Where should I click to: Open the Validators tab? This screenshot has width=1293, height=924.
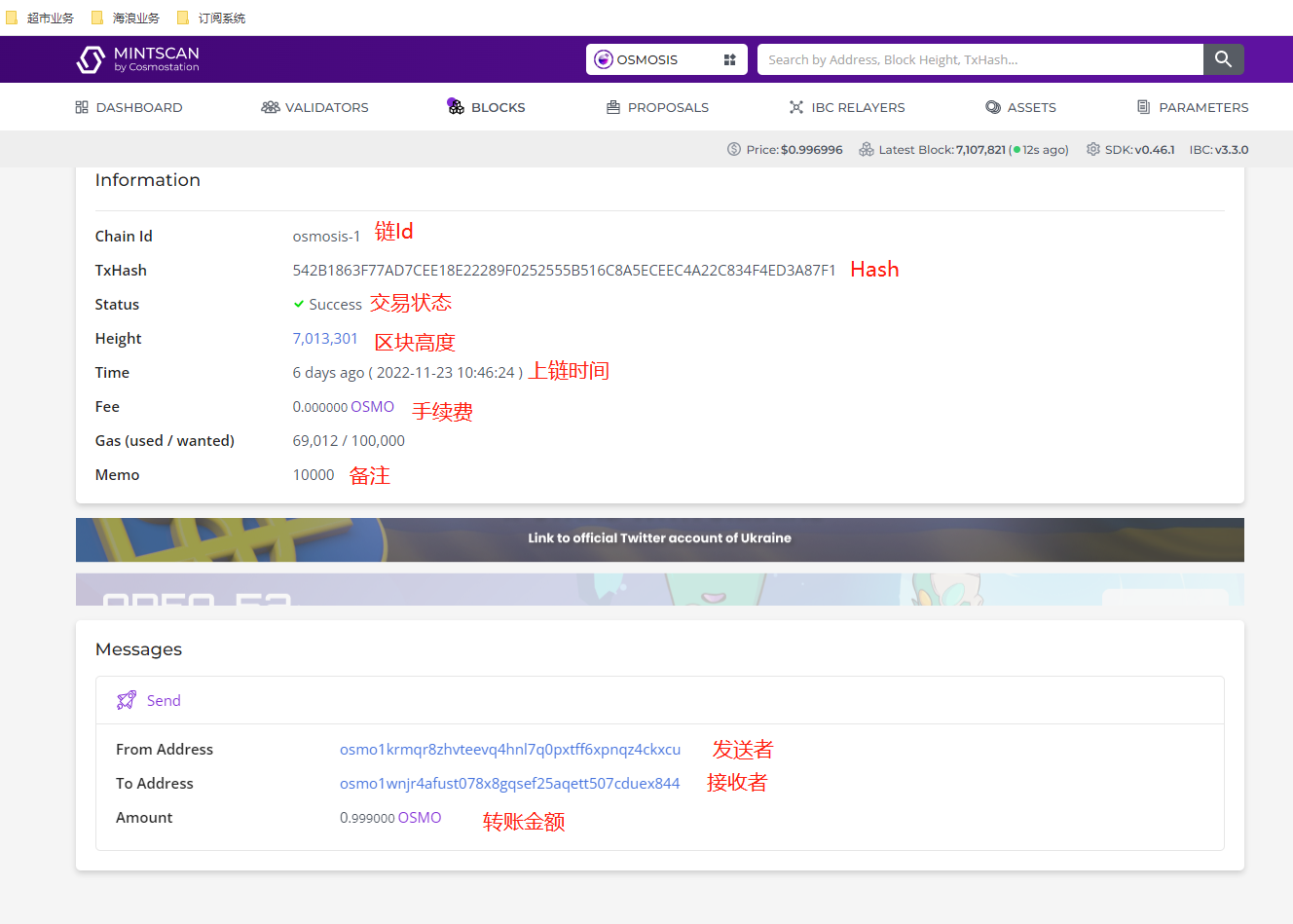coord(314,107)
